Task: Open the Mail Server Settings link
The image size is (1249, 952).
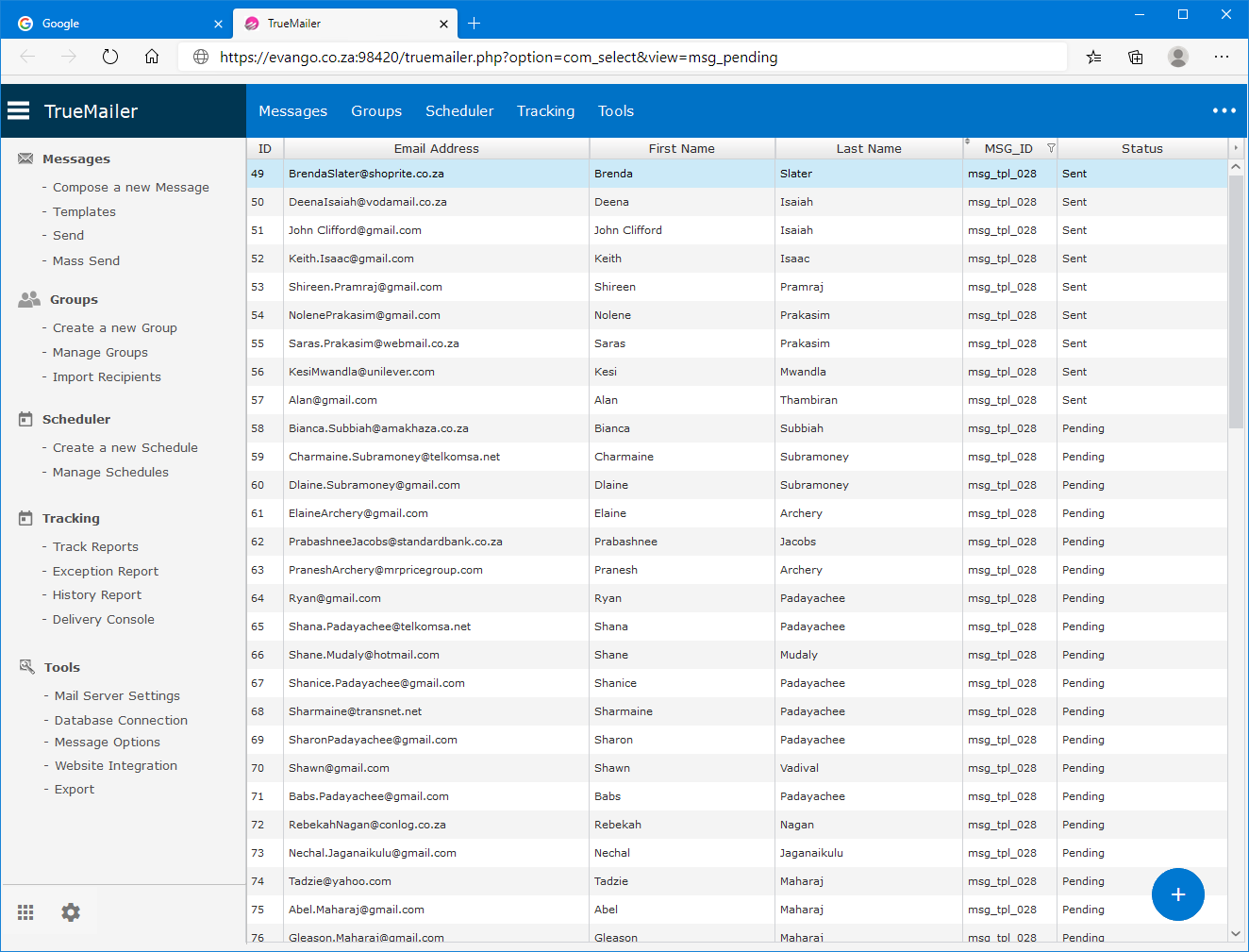Action: [x=117, y=696]
